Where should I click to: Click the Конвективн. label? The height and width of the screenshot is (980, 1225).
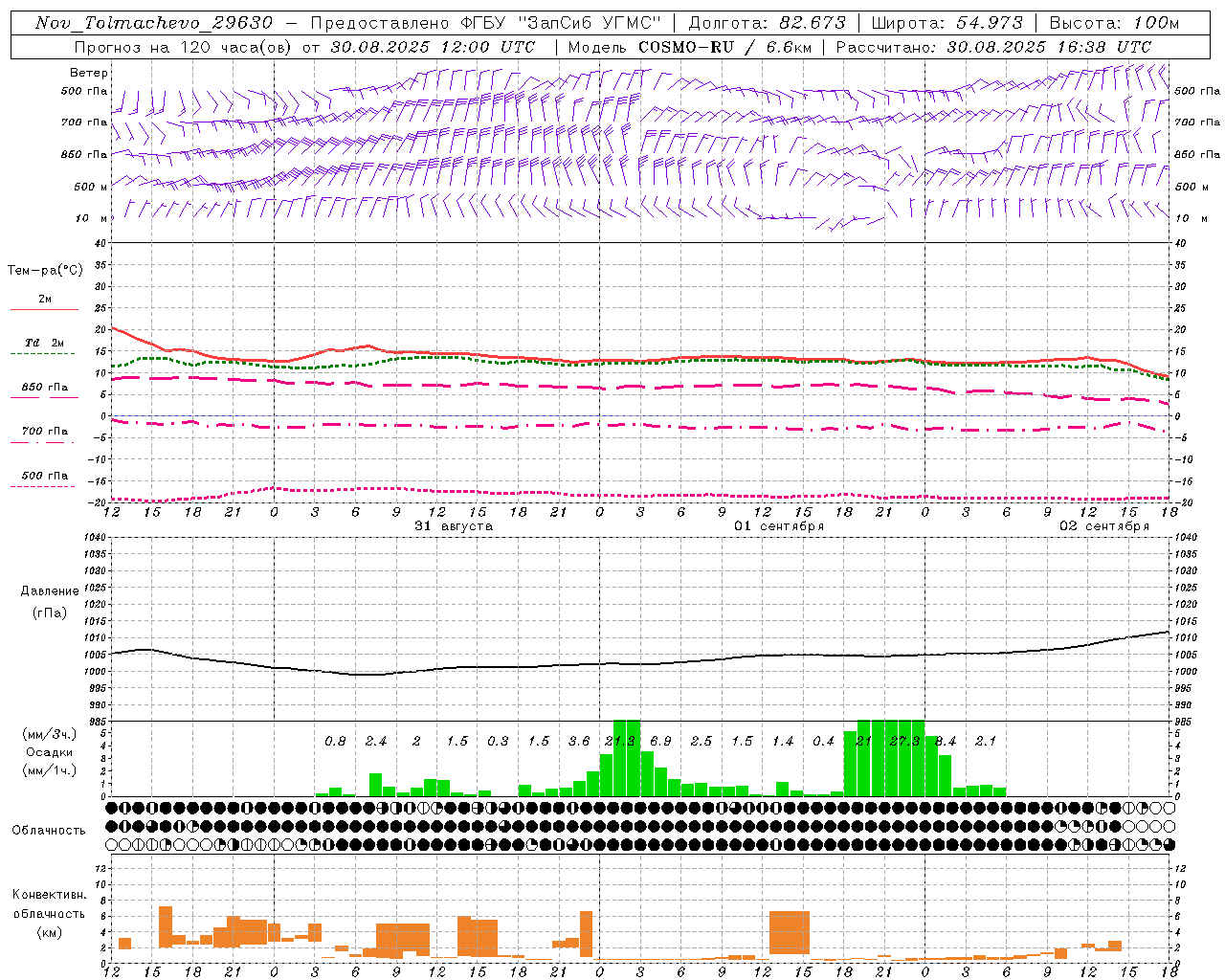coord(49,895)
